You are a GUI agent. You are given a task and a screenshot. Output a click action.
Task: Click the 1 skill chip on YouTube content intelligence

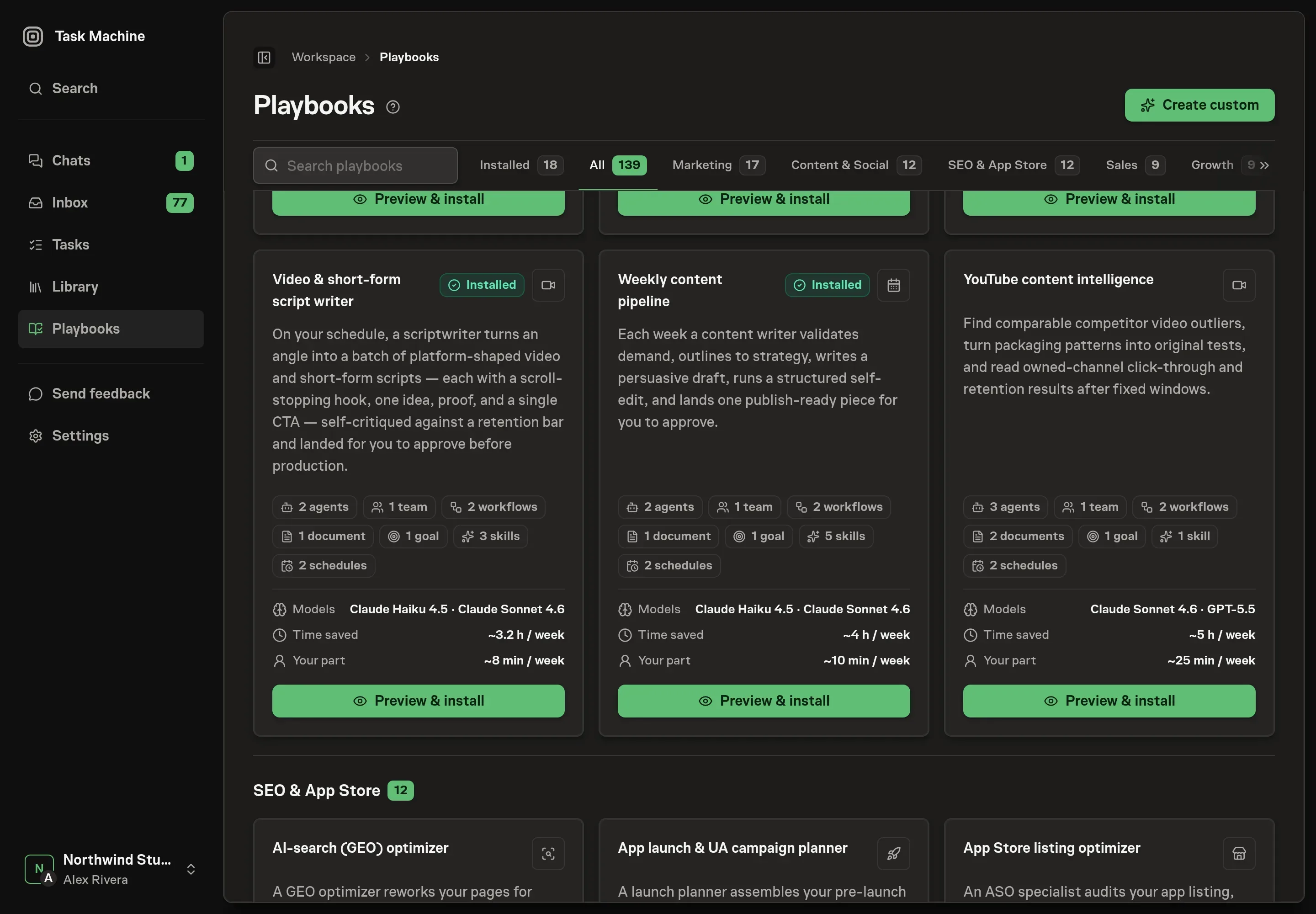[x=1184, y=537]
